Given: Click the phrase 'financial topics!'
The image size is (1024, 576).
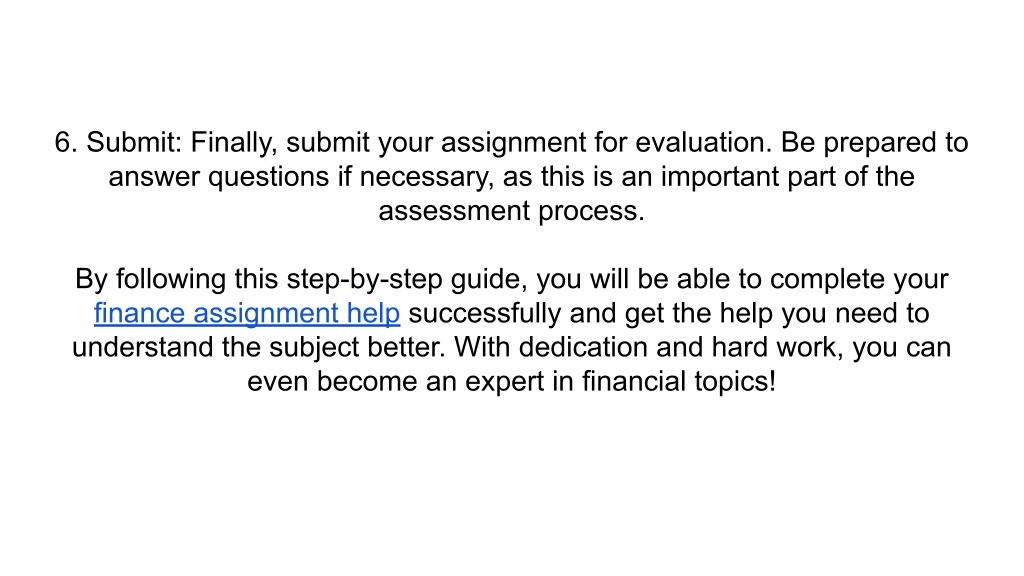Looking at the screenshot, I should tap(679, 381).
